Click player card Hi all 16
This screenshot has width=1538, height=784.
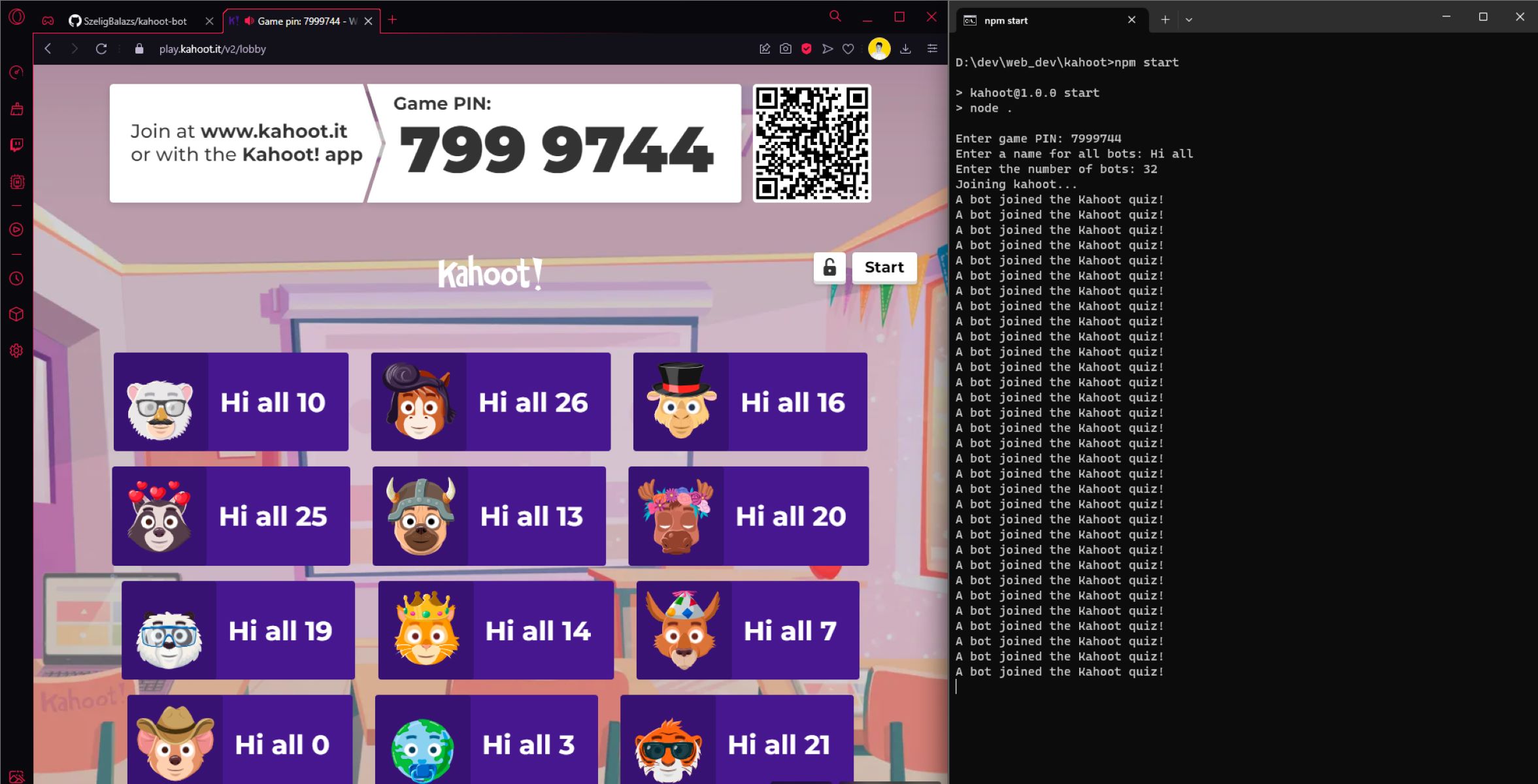(x=750, y=402)
